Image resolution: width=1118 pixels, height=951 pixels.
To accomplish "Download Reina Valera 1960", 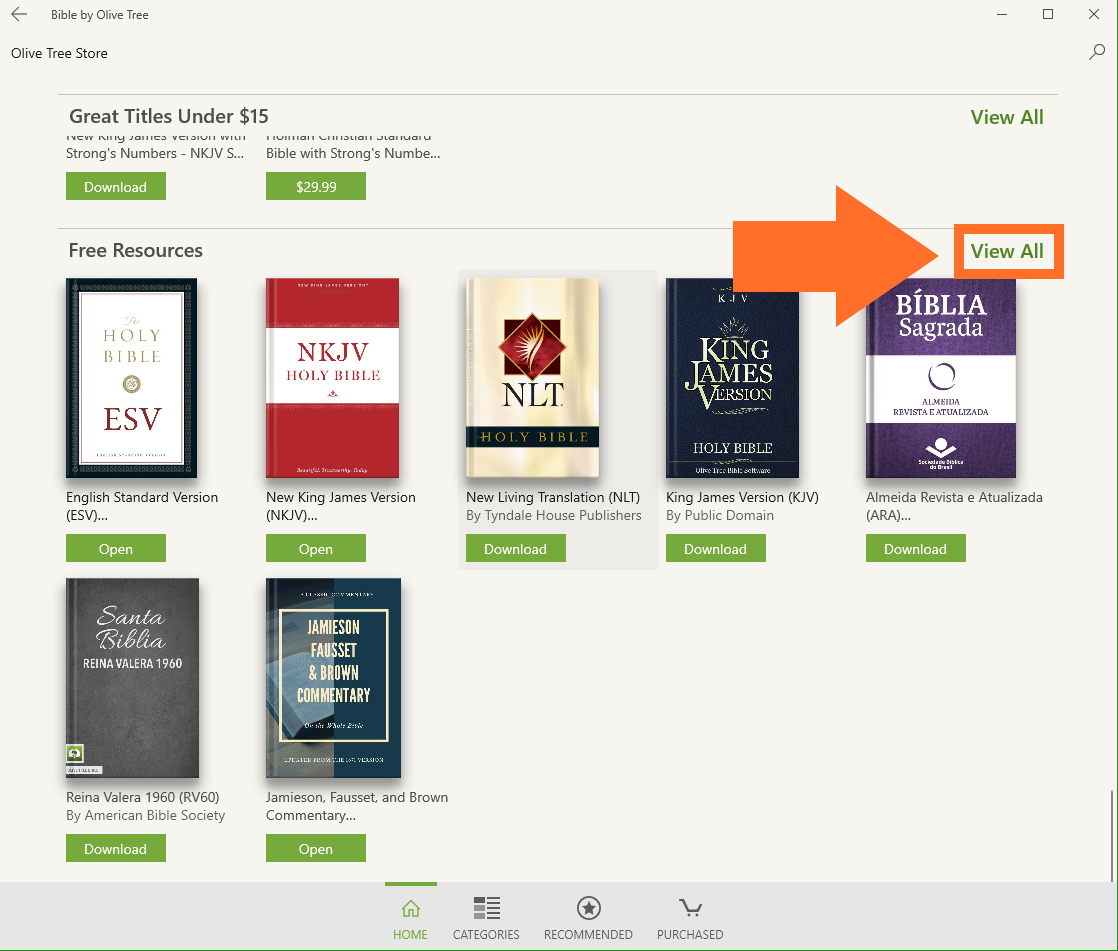I will click(116, 849).
